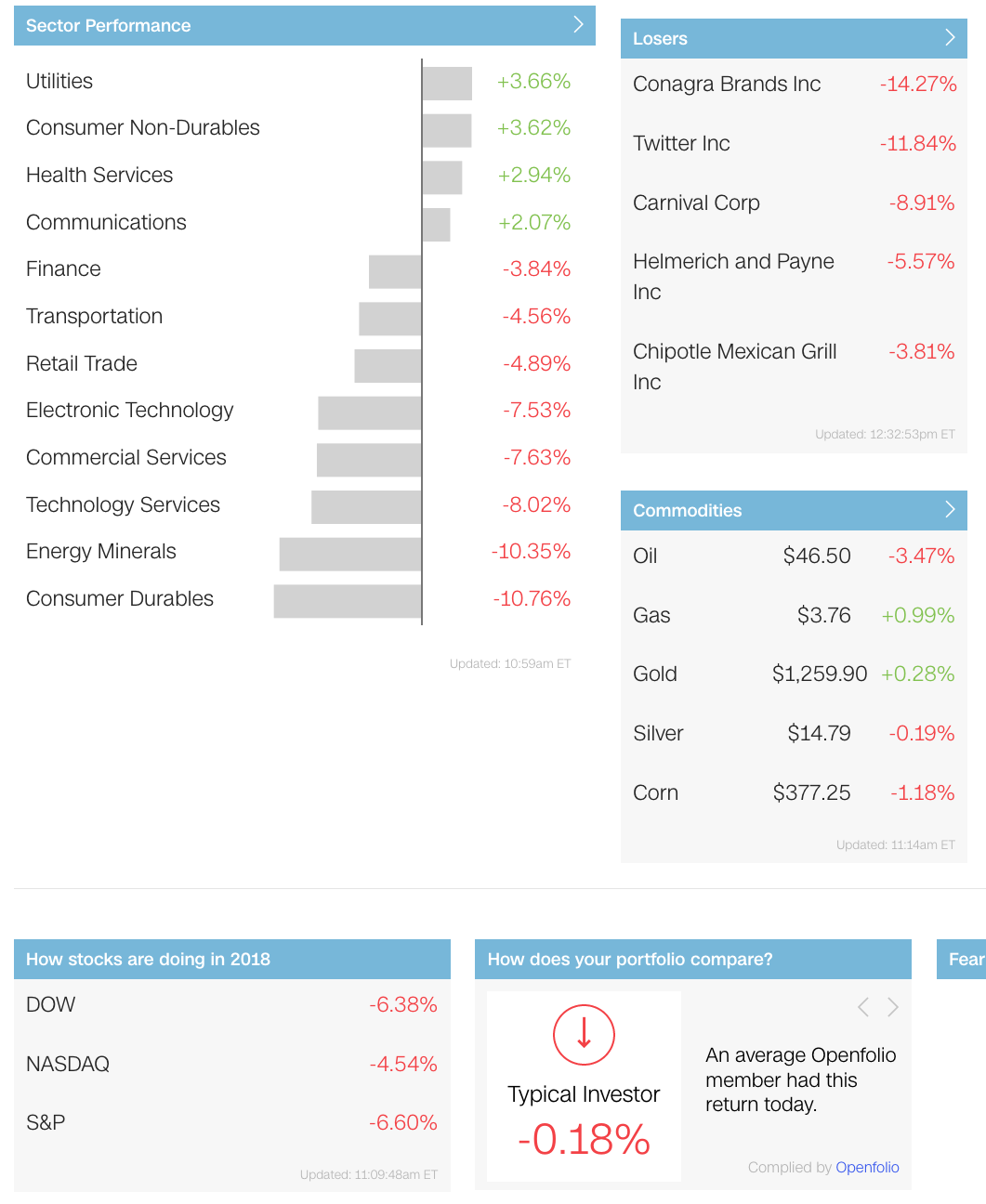This screenshot has height=1204, width=986.
Task: Open the Sector Performance header
Action: pos(109,26)
